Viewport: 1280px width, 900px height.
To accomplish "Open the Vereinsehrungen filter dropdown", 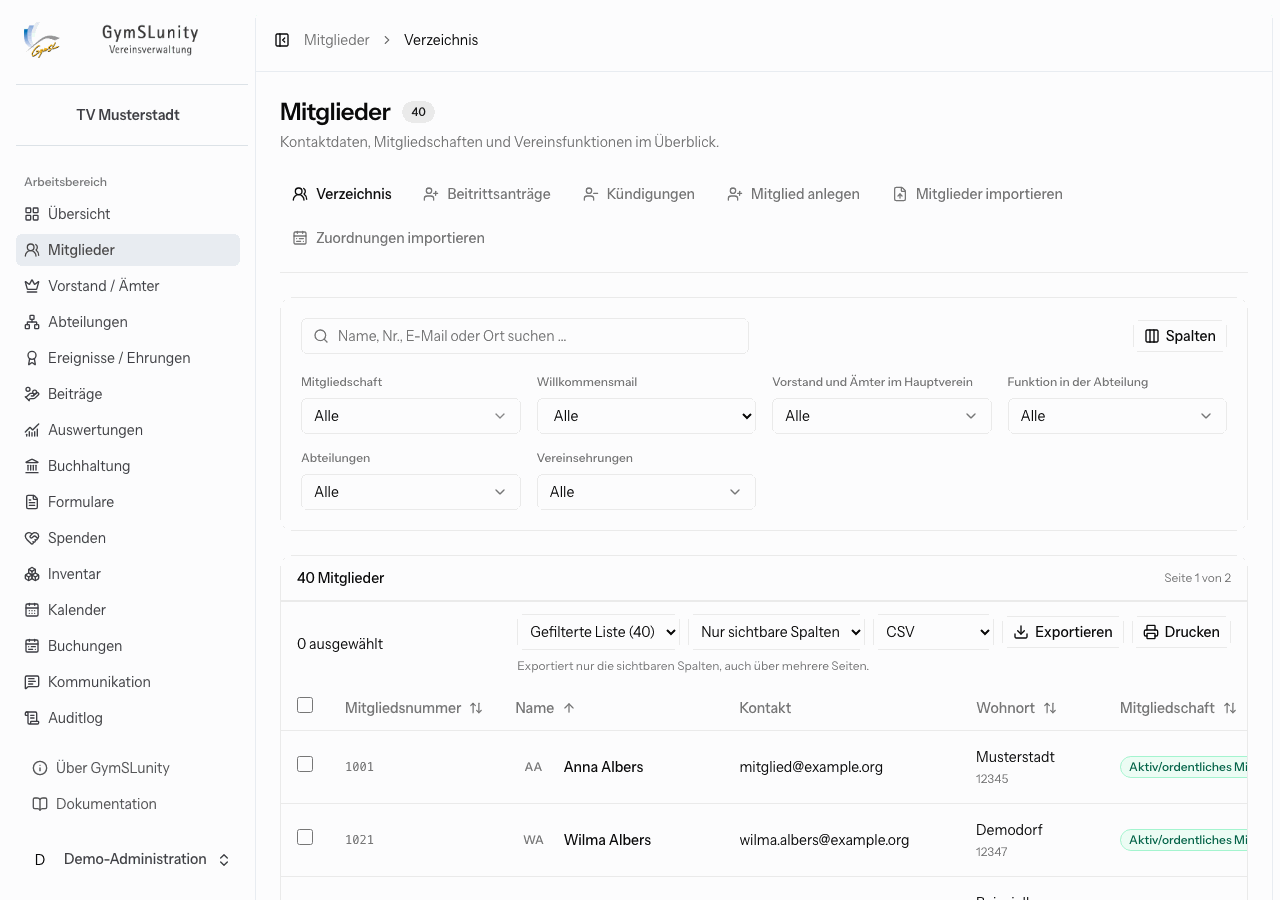I will pyautogui.click(x=646, y=492).
